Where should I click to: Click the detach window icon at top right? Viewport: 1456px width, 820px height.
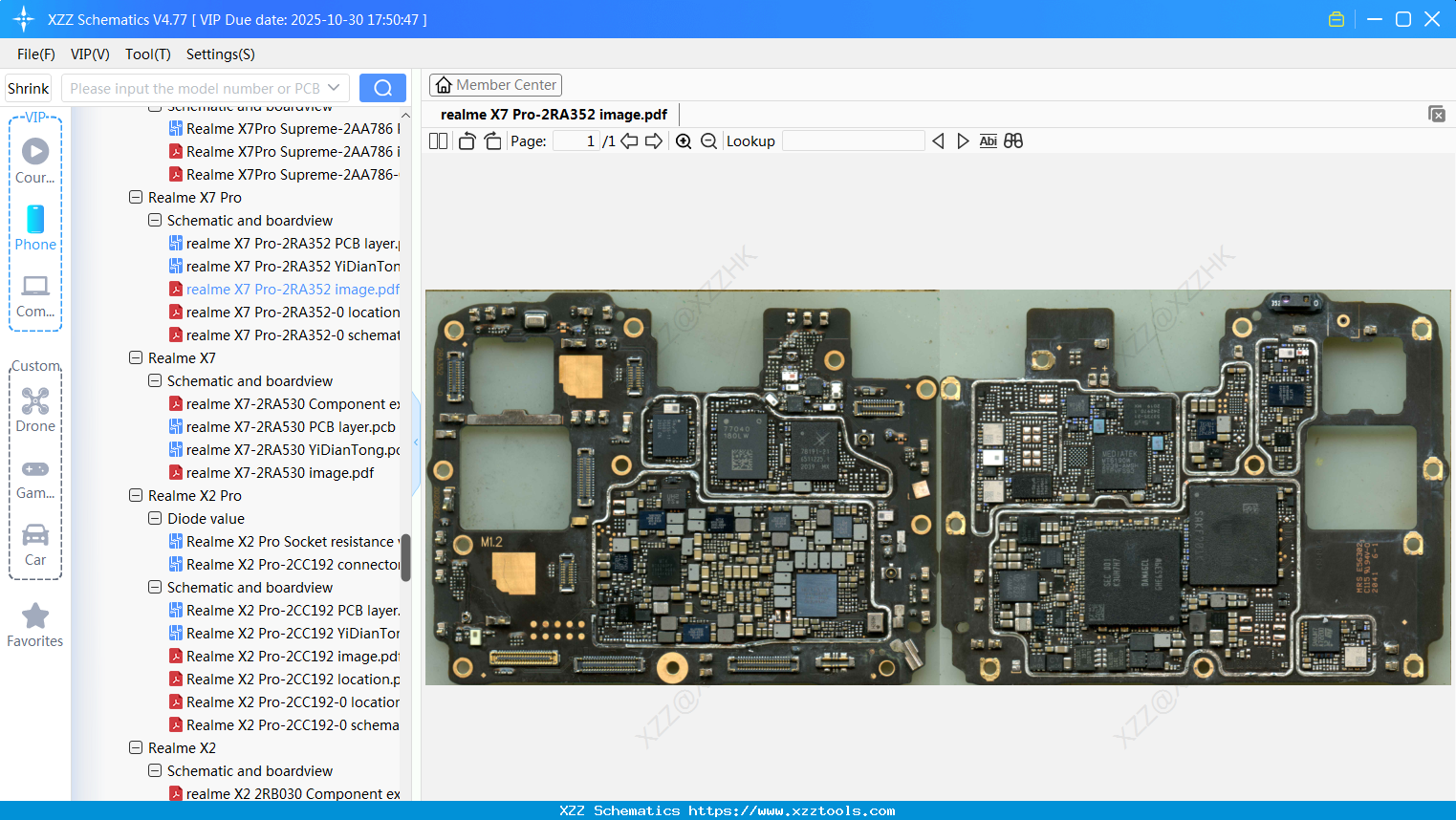1436,114
